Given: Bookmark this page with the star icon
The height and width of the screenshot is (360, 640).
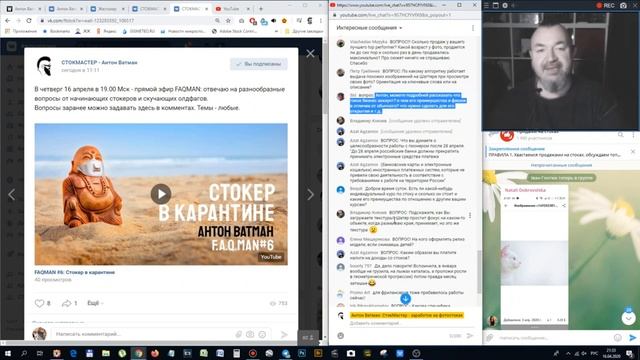Looking at the screenshot, I should (228, 20).
